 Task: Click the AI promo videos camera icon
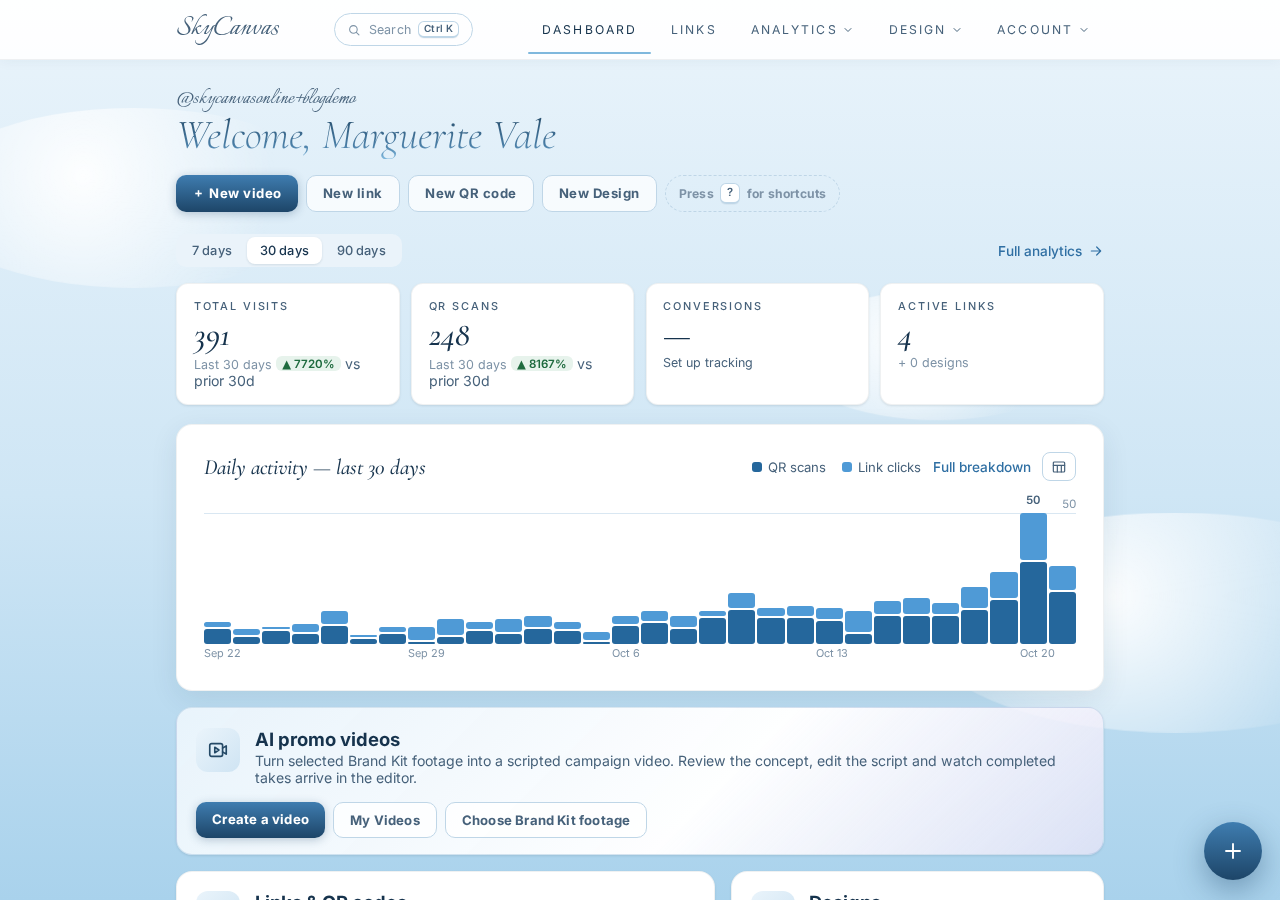coord(218,750)
